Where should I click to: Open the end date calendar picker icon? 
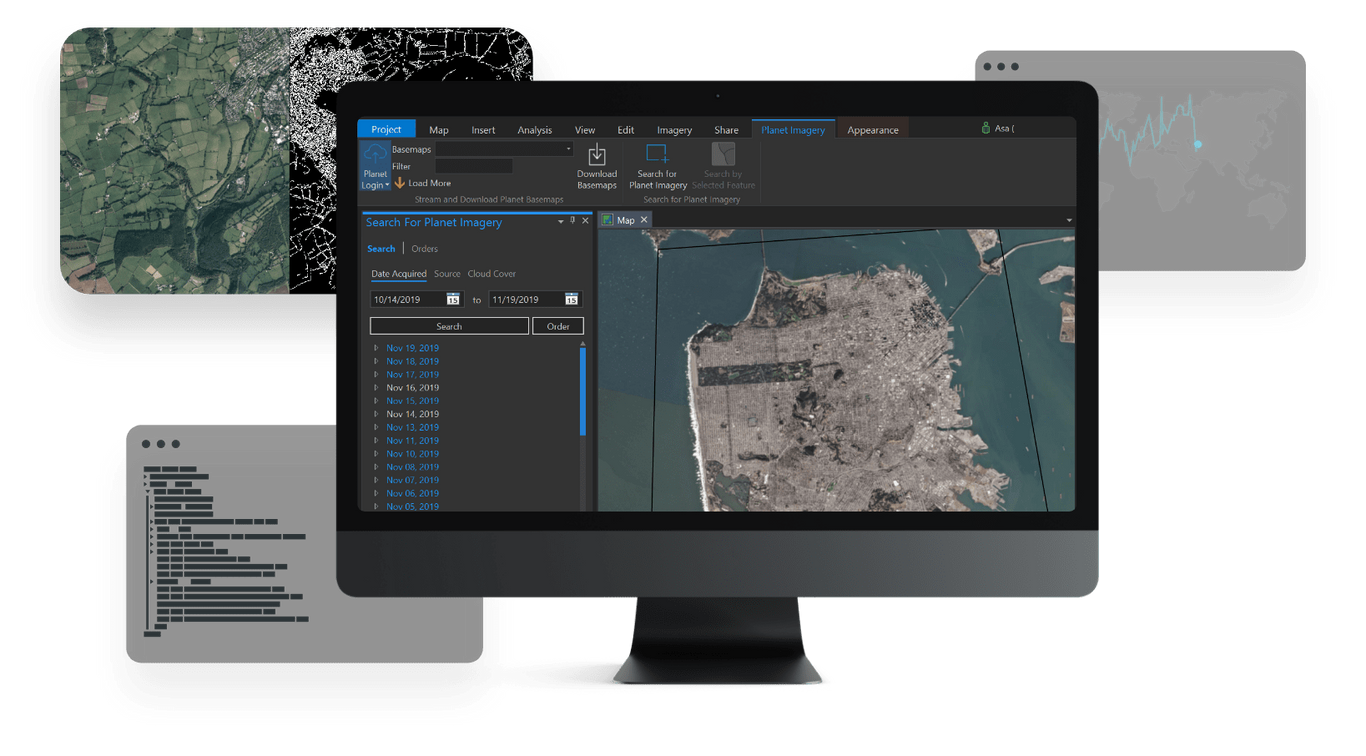click(x=571, y=298)
